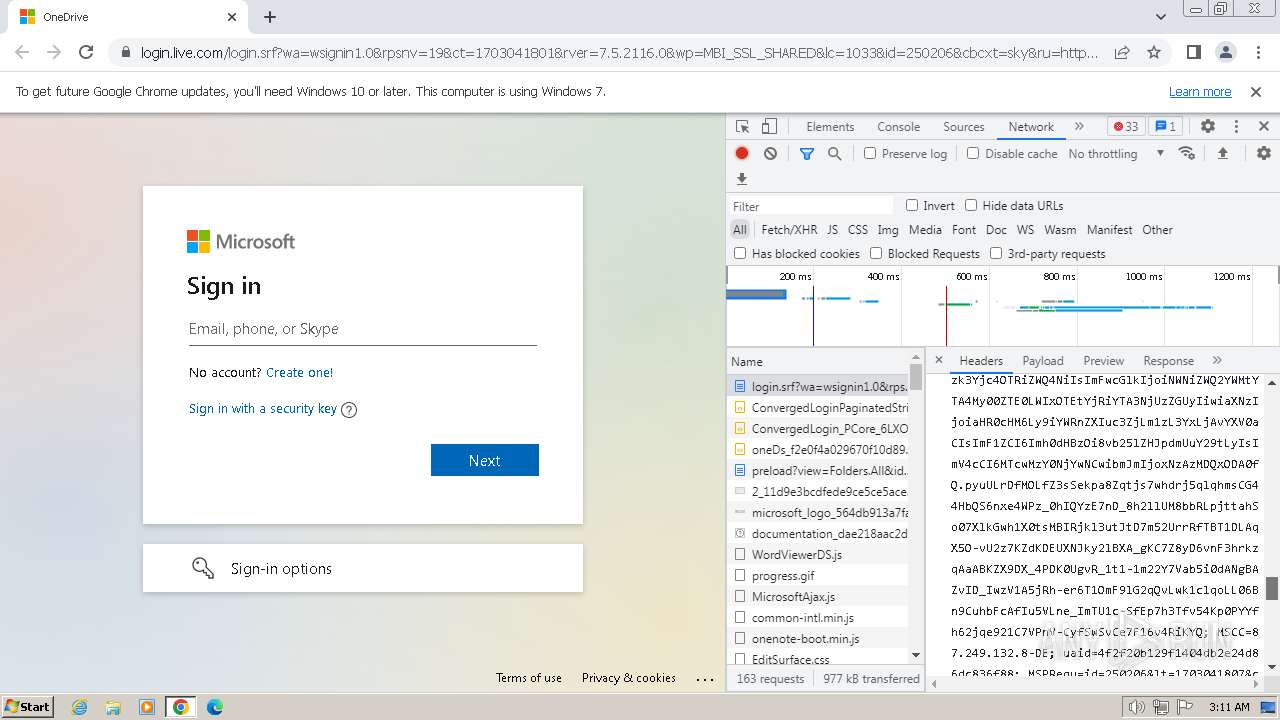The height and width of the screenshot is (720, 1280).
Task: Reload the current page
Action: 86,52
